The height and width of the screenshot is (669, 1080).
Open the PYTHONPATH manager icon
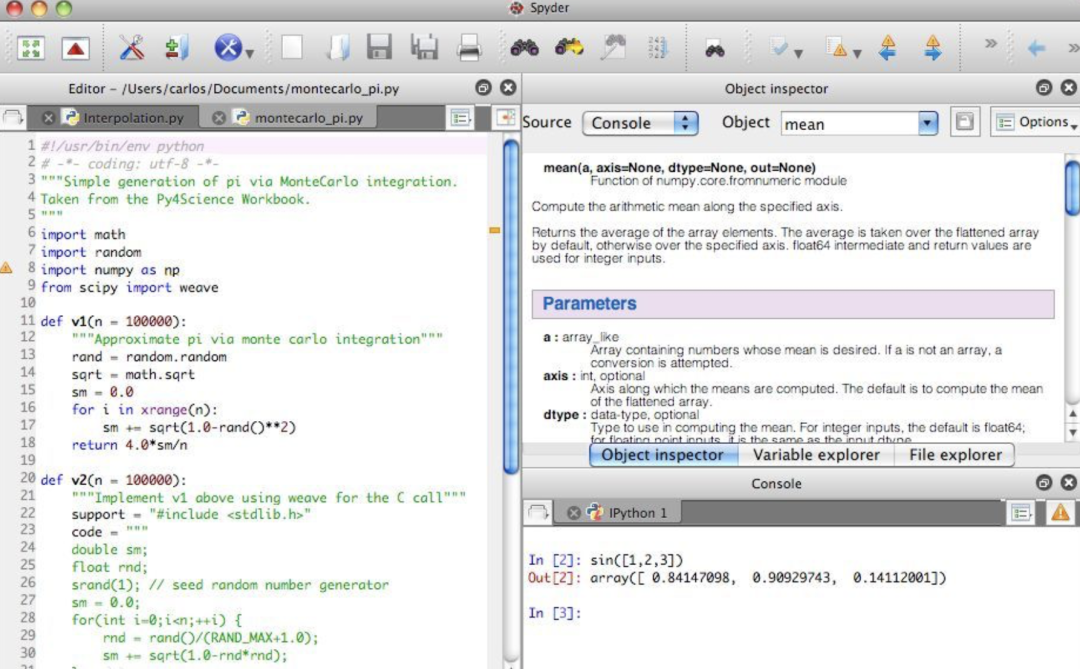176,48
